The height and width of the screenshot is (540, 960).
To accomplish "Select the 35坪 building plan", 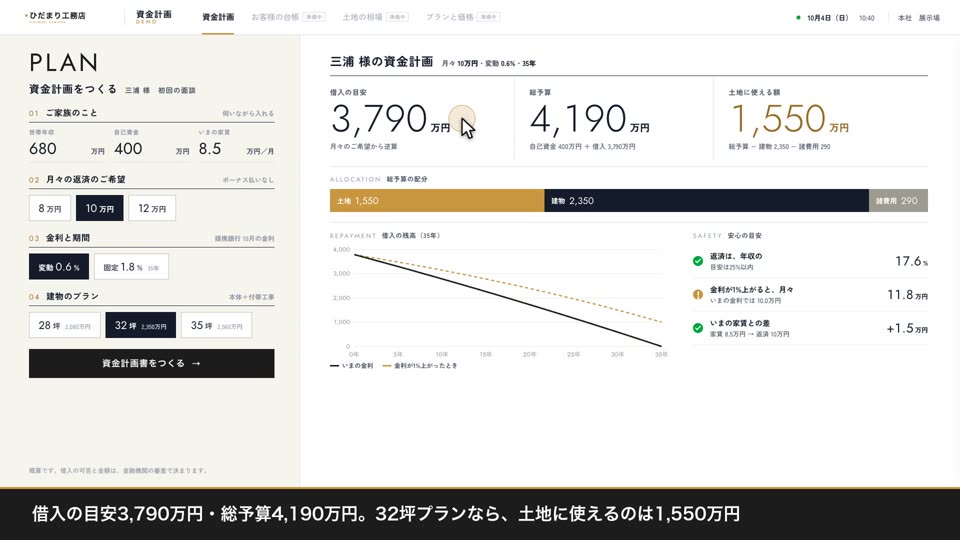I will pos(216,326).
